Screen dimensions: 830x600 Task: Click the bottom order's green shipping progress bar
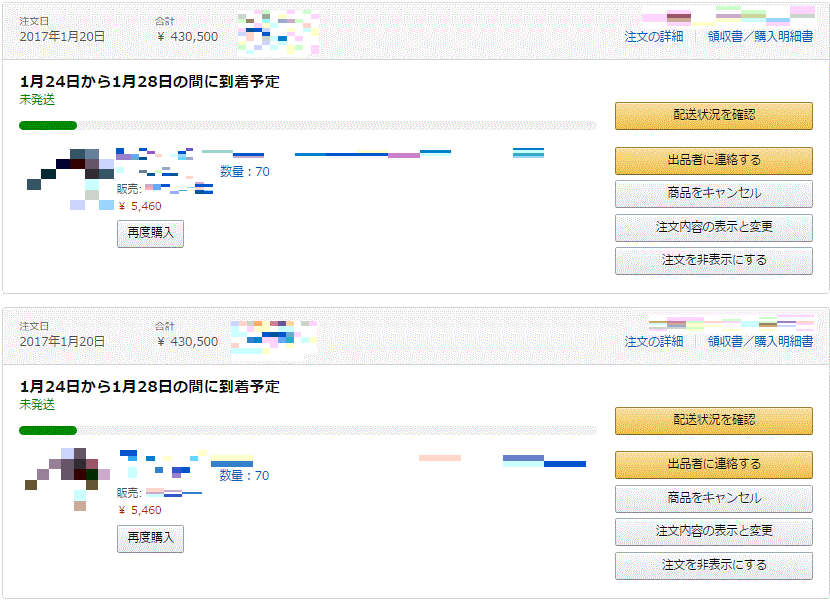click(x=48, y=431)
